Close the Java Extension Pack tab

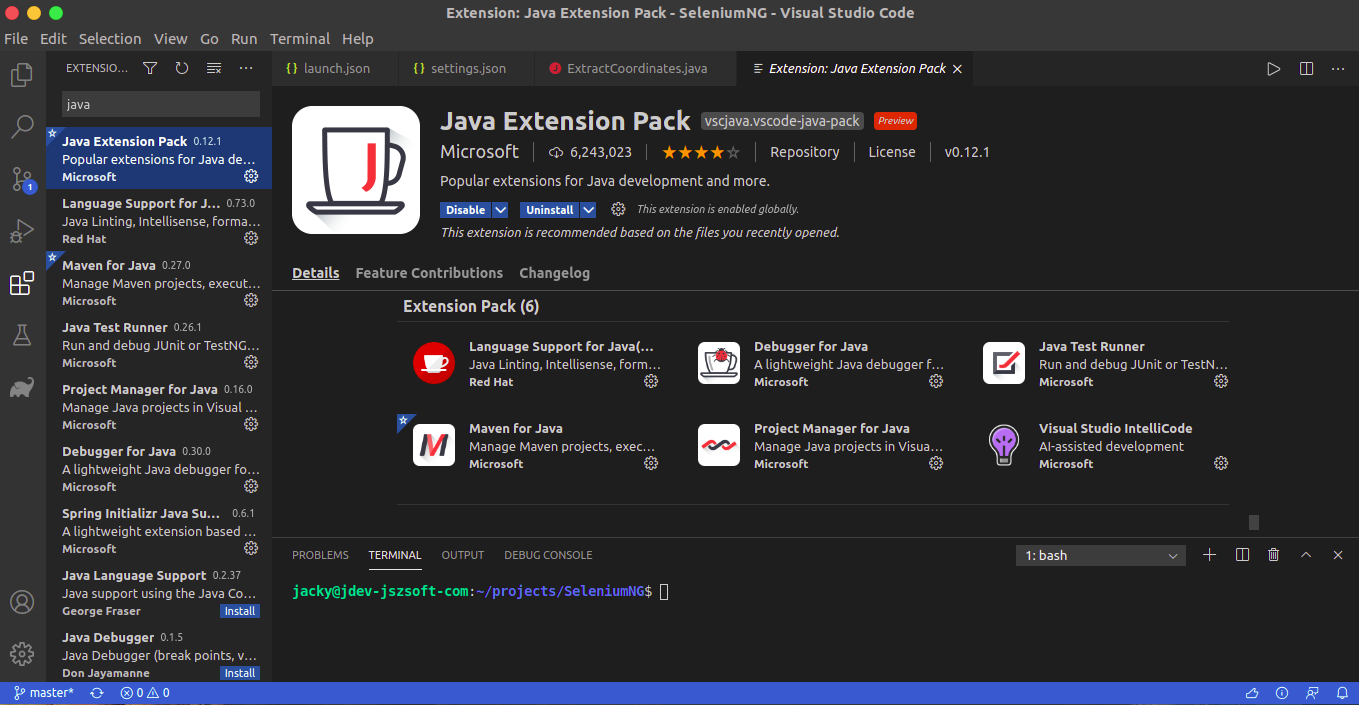(957, 69)
